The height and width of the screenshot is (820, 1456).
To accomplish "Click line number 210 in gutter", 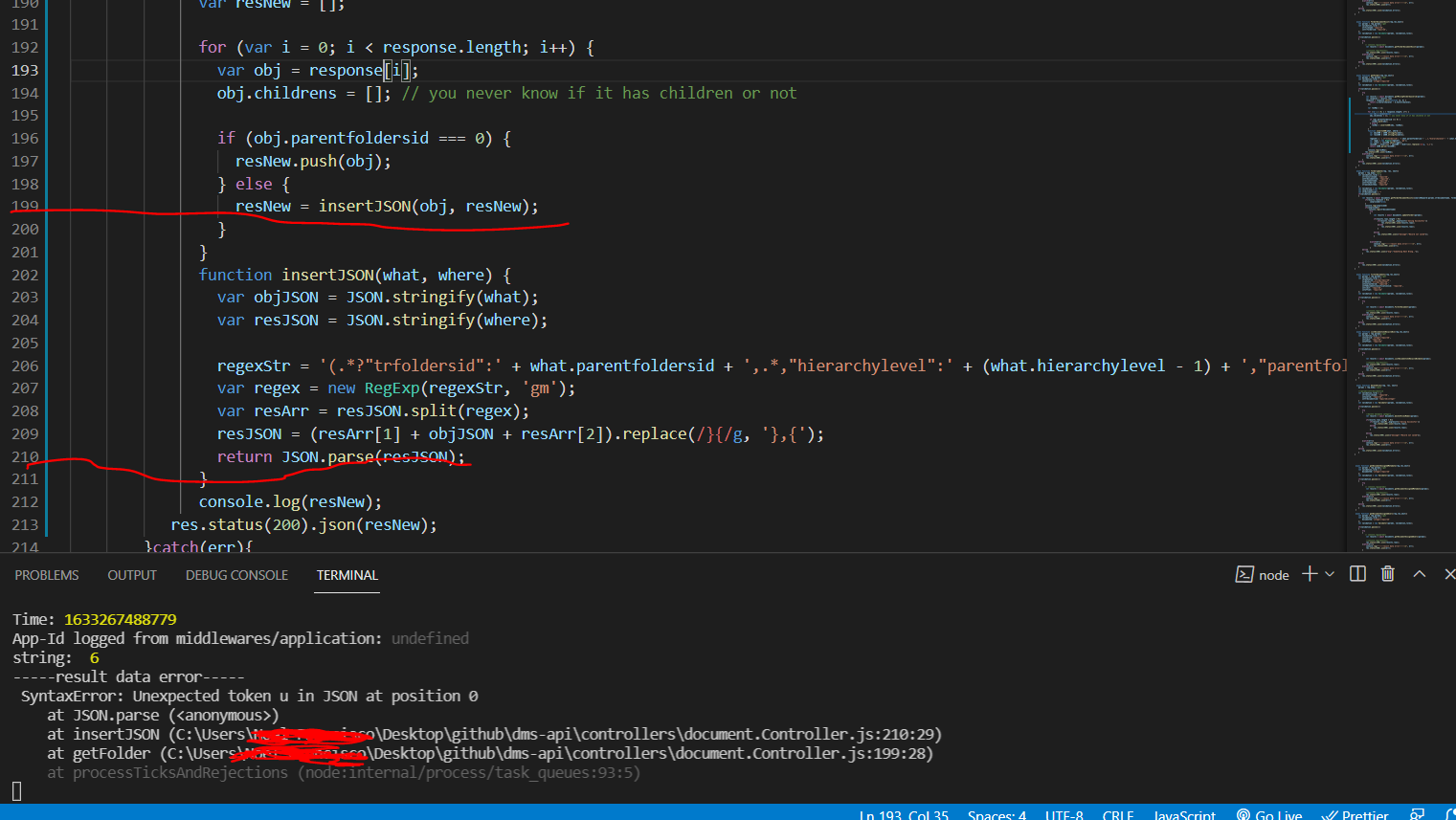I will (x=25, y=456).
